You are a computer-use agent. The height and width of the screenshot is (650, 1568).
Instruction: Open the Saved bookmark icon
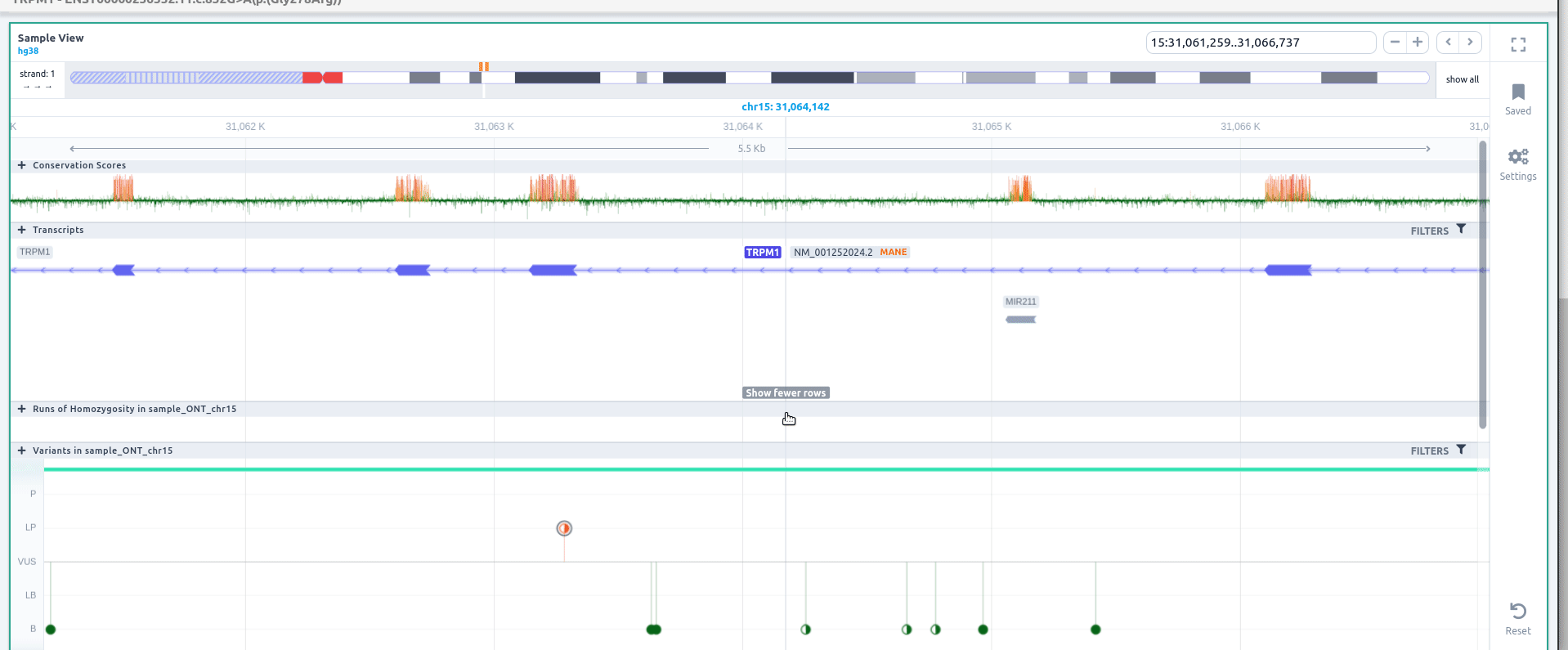[1518, 92]
